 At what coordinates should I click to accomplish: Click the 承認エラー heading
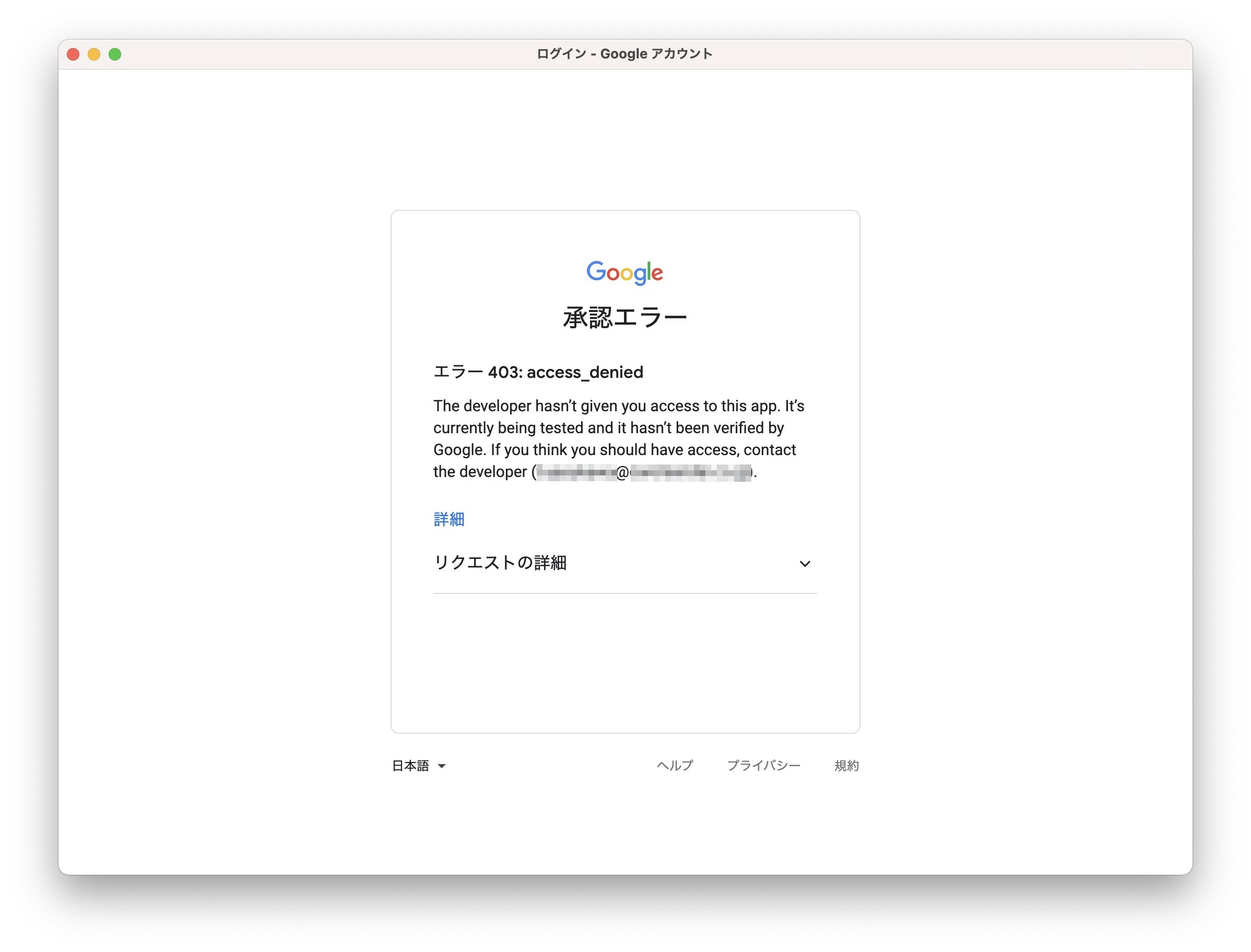pyautogui.click(x=624, y=317)
